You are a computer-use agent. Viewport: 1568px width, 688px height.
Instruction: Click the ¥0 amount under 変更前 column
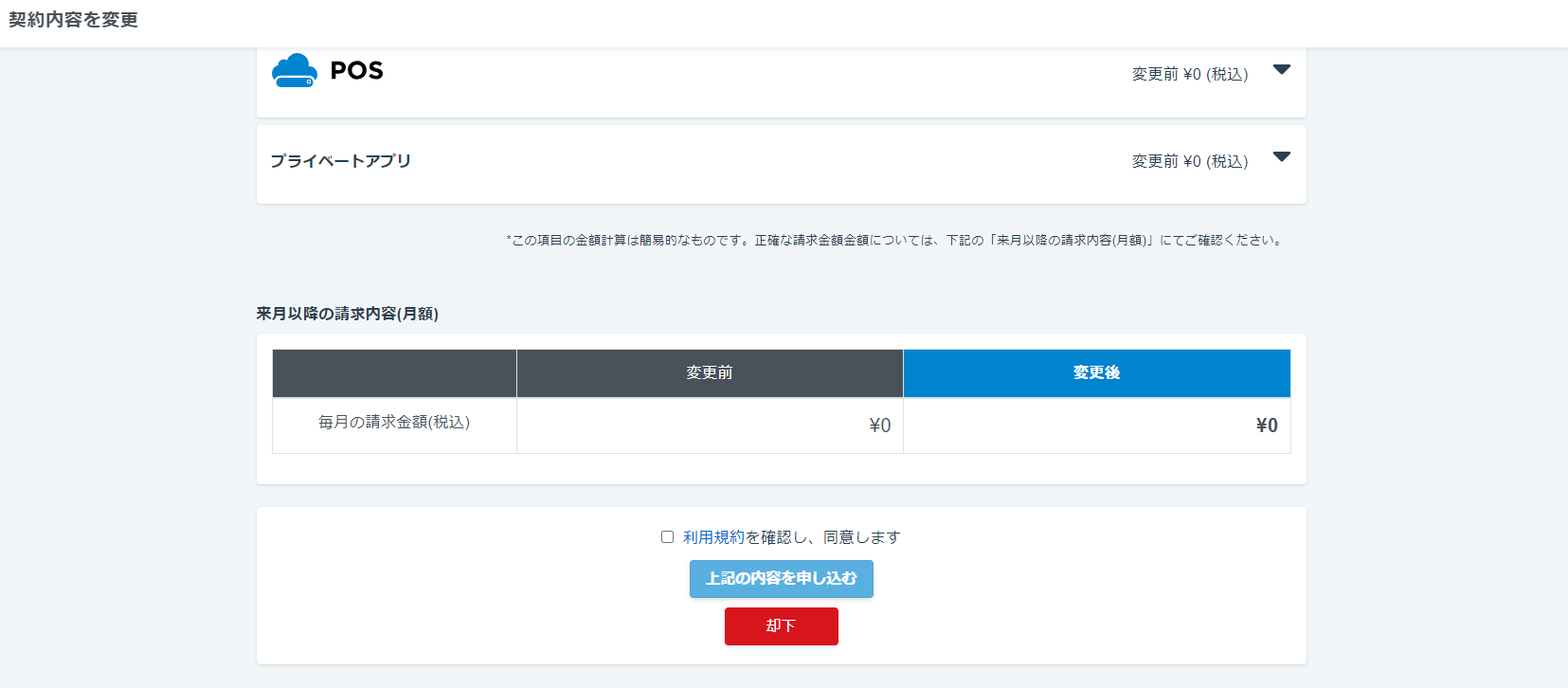pyautogui.click(x=879, y=425)
